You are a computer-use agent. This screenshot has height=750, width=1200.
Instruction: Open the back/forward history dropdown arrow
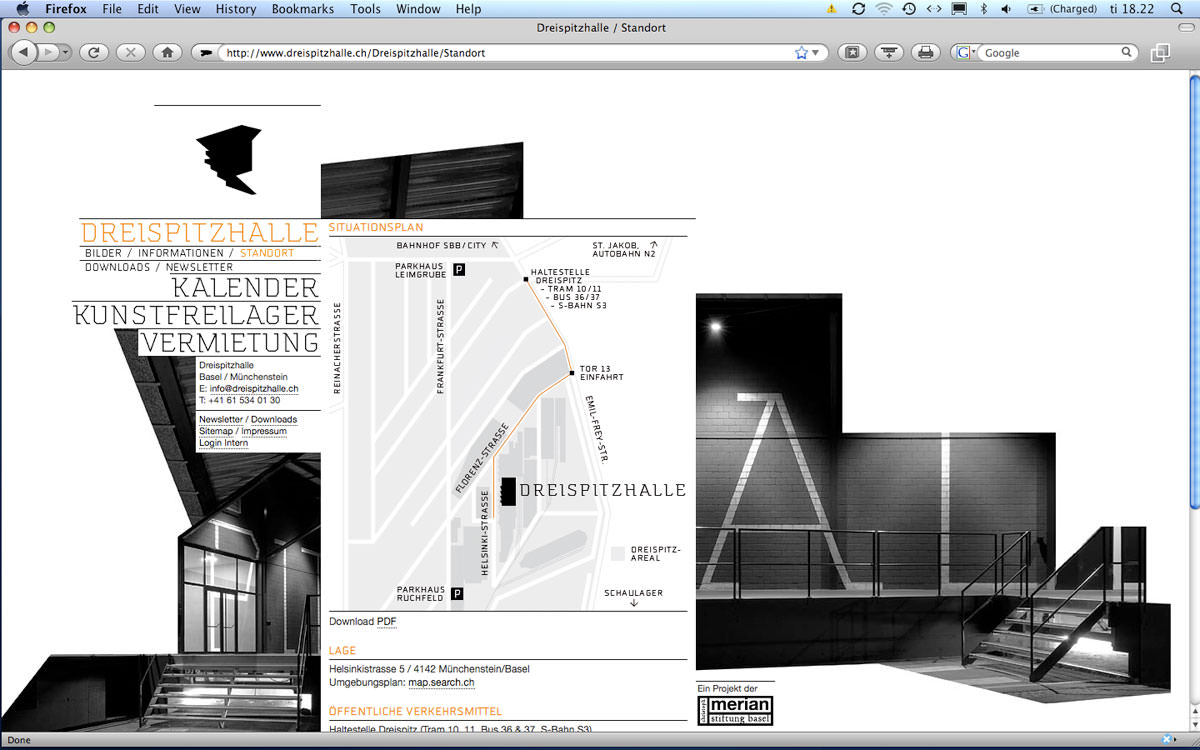click(65, 52)
